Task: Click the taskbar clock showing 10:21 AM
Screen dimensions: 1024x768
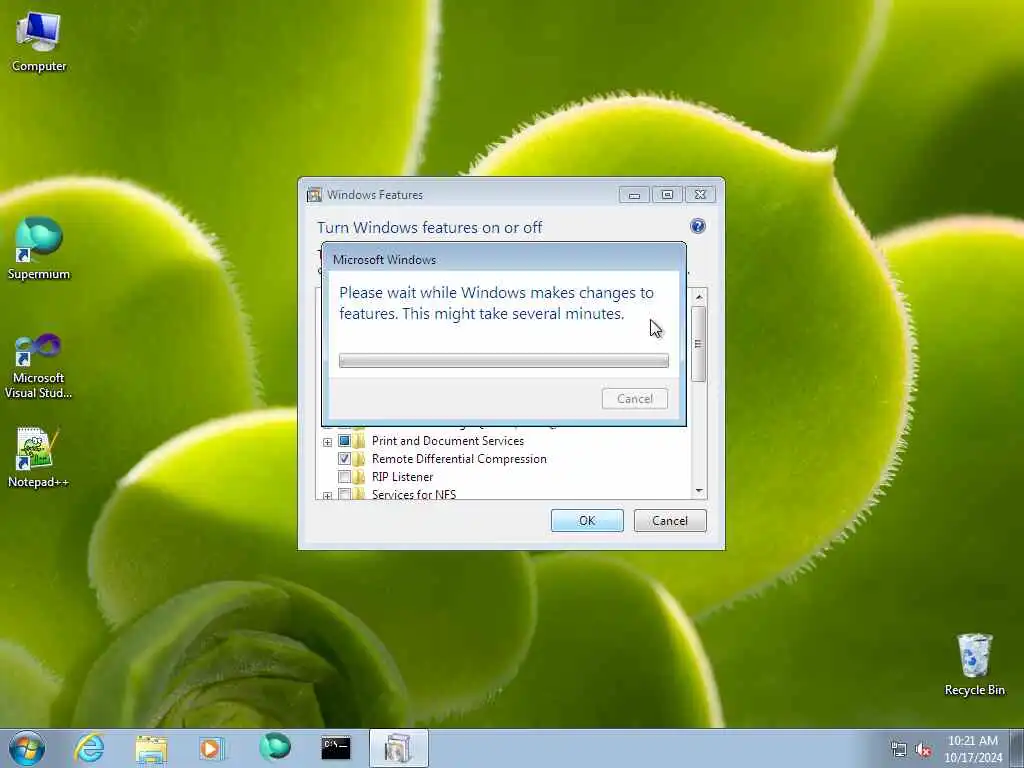Action: point(973,749)
